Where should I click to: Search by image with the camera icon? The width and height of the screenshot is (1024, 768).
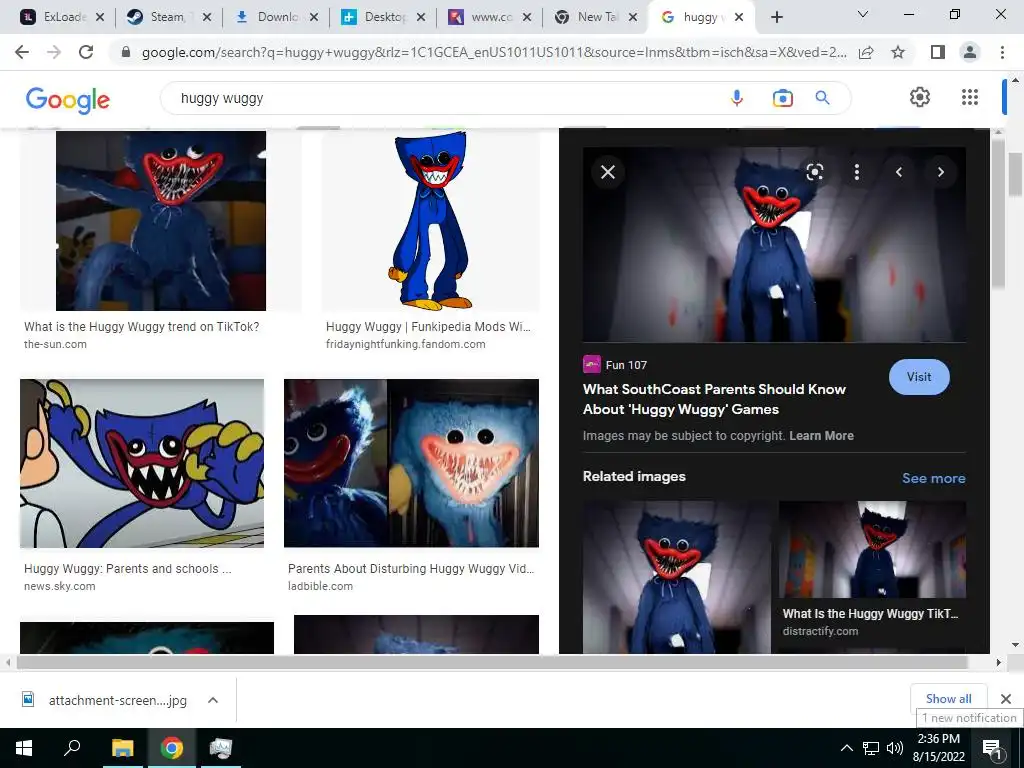tap(782, 98)
